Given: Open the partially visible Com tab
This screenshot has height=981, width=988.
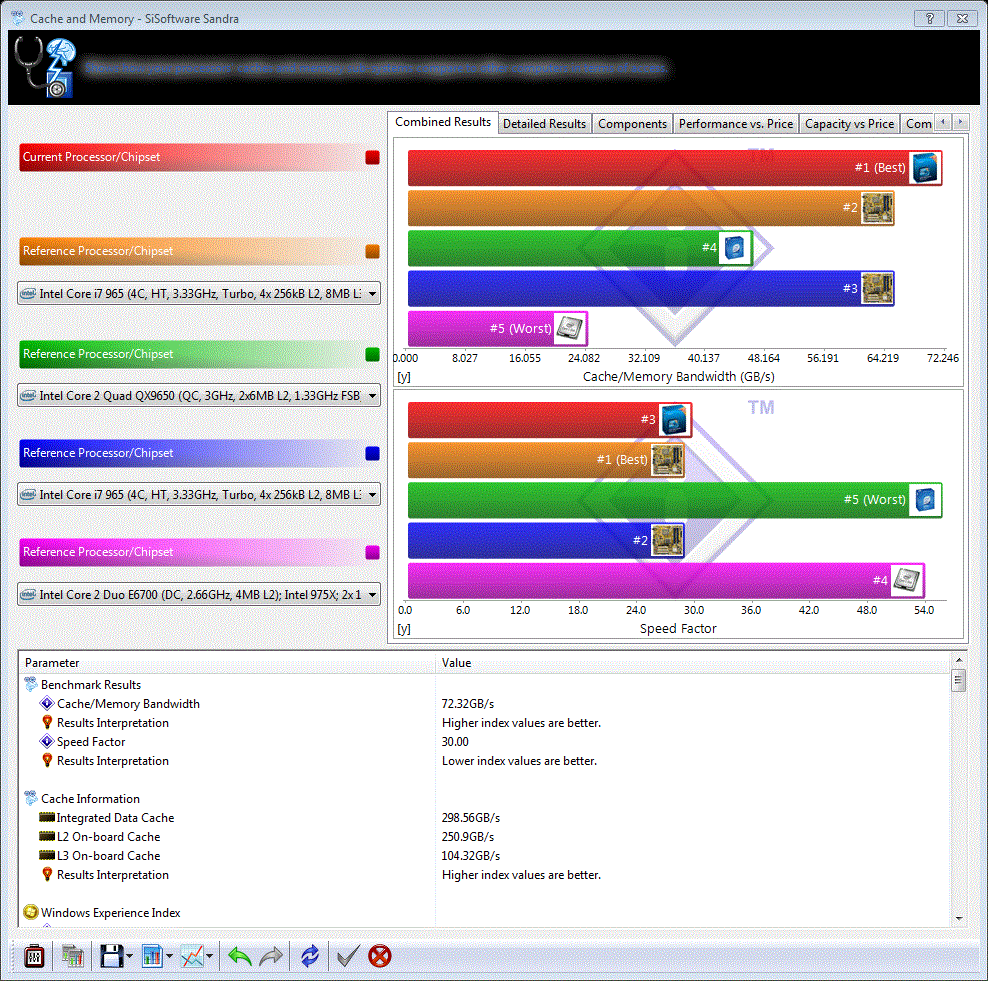Looking at the screenshot, I should pyautogui.click(x=918, y=124).
